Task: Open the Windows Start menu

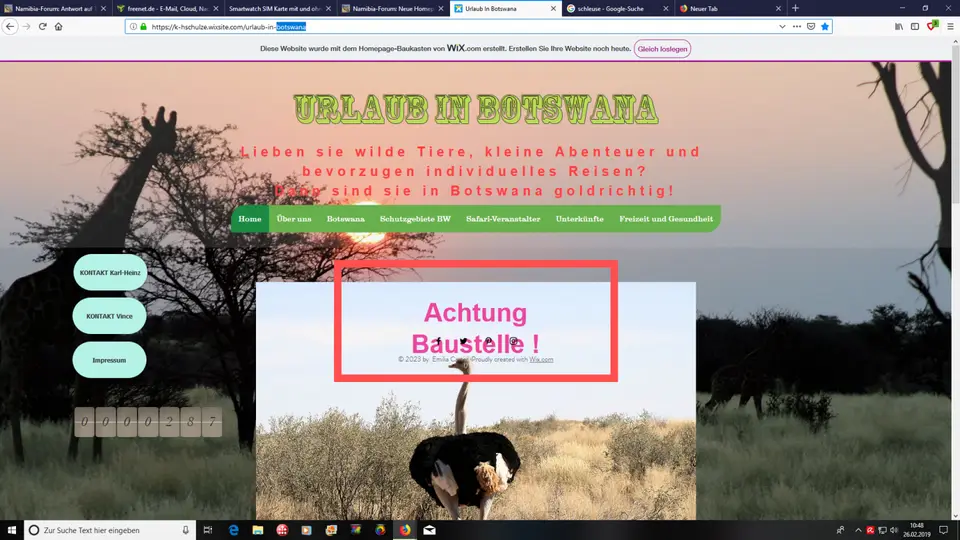Action: [x=12, y=530]
